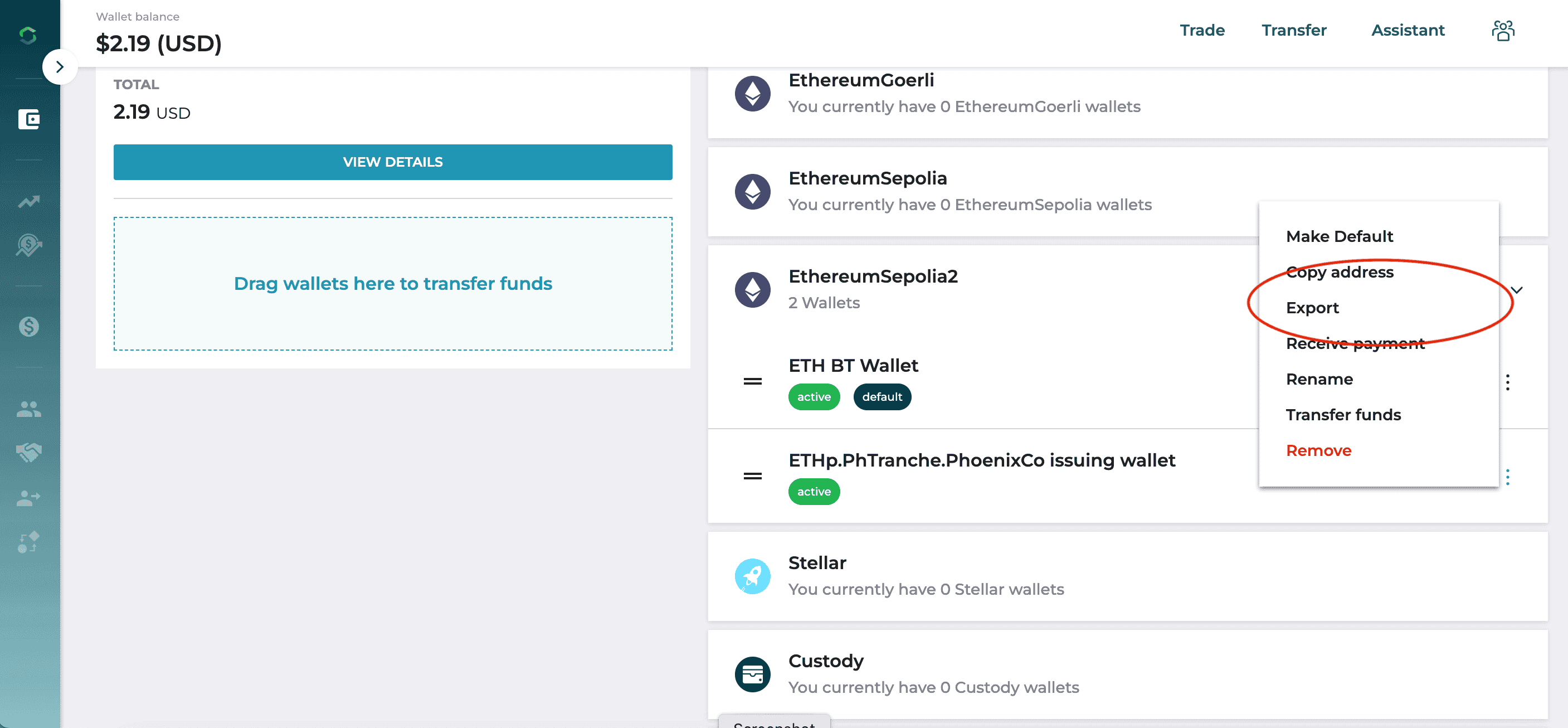This screenshot has width=1568, height=728.
Task: Click the Stellar rocket wallet icon
Action: pos(752,576)
